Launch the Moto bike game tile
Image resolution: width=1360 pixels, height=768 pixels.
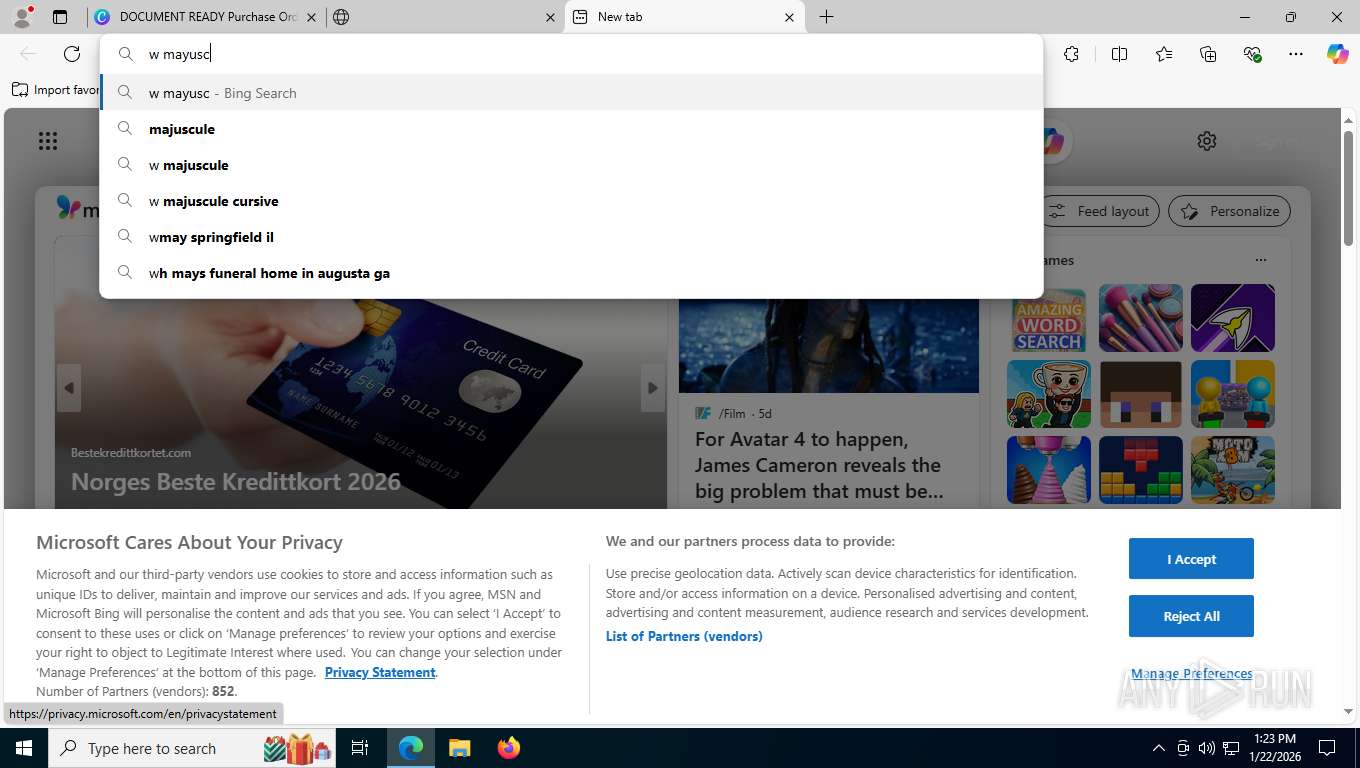click(1232, 470)
